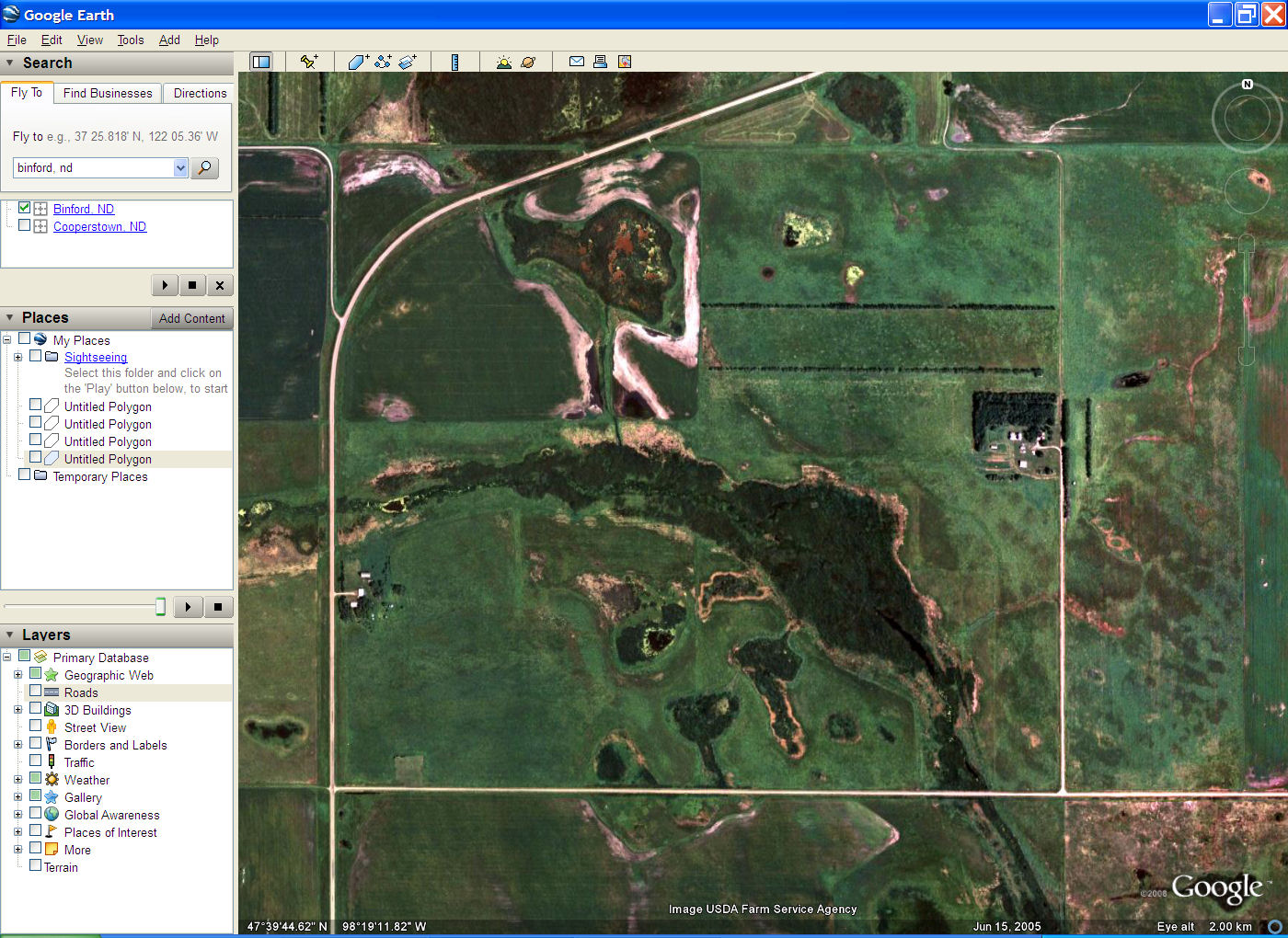Collapse the Places panel triangle
The image size is (1288, 938).
[x=9, y=317]
